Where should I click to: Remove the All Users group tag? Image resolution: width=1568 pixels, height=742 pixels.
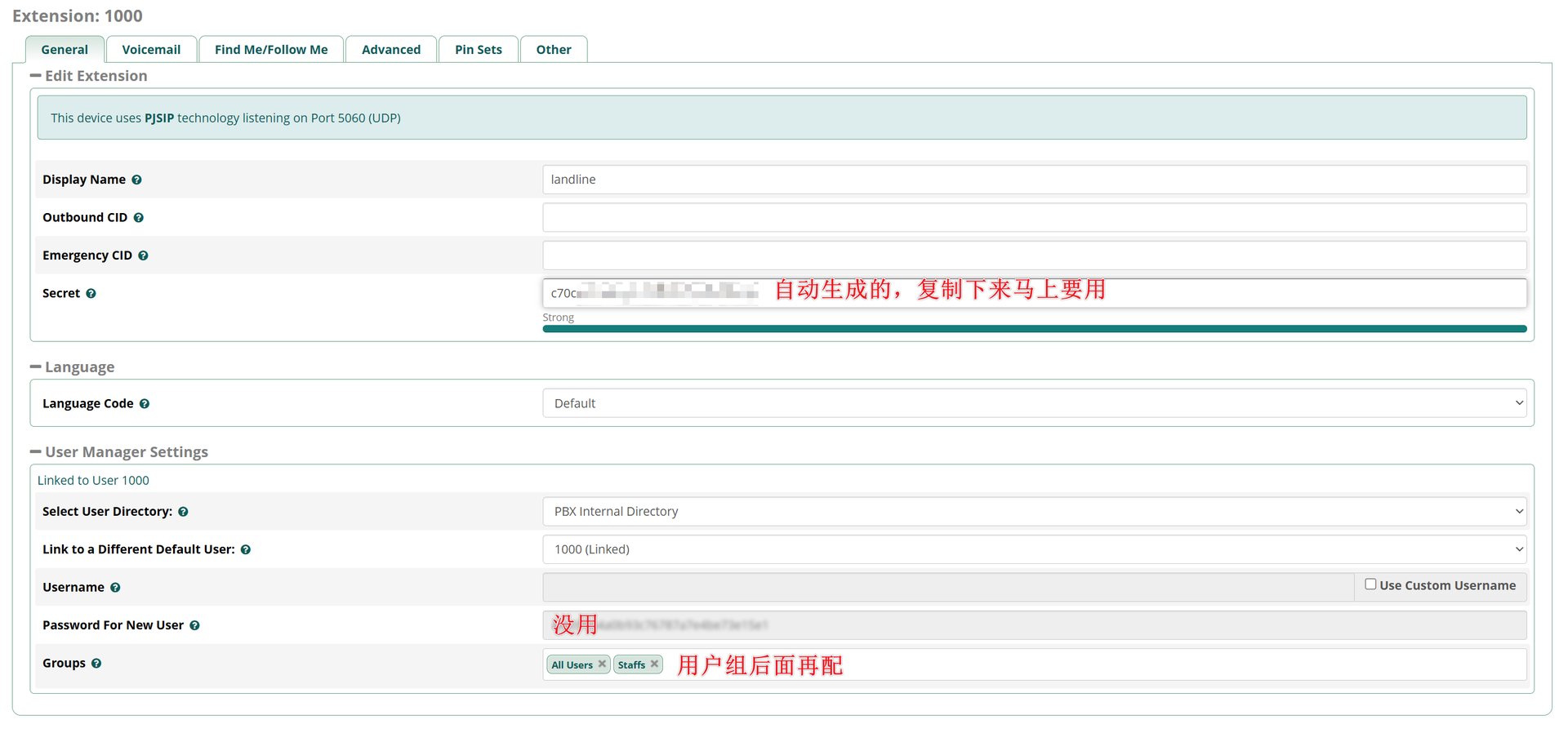pyautogui.click(x=602, y=664)
